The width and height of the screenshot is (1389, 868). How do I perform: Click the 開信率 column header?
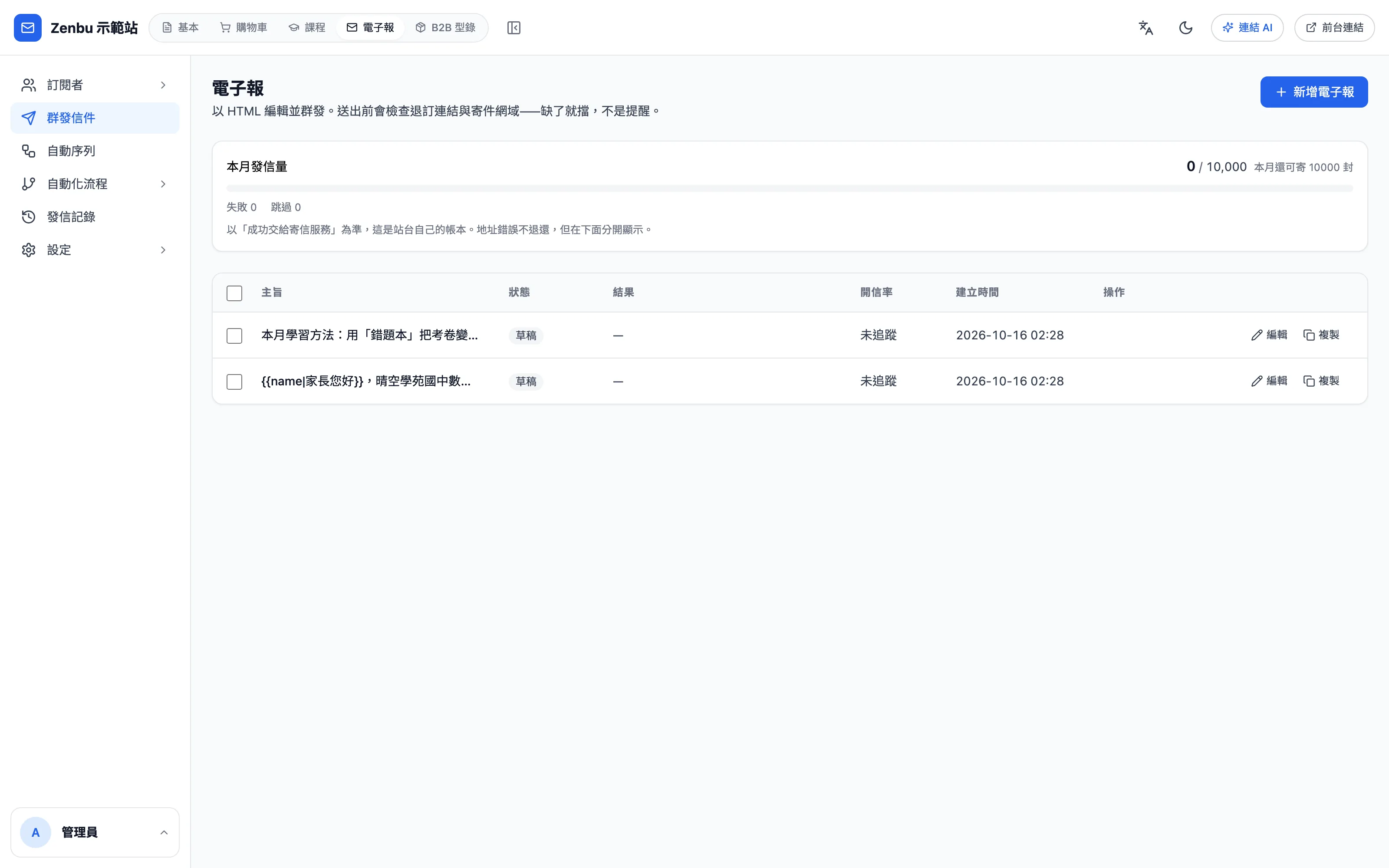[876, 292]
